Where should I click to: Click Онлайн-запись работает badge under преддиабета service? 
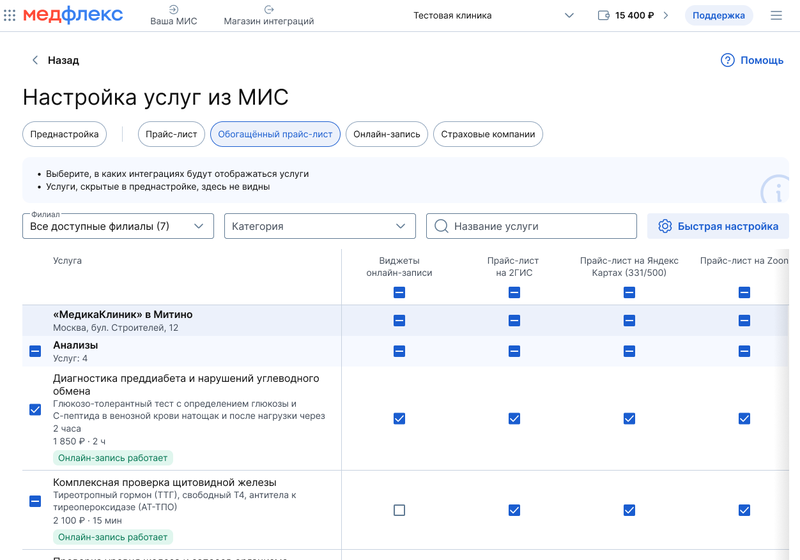pyautogui.click(x=113, y=457)
